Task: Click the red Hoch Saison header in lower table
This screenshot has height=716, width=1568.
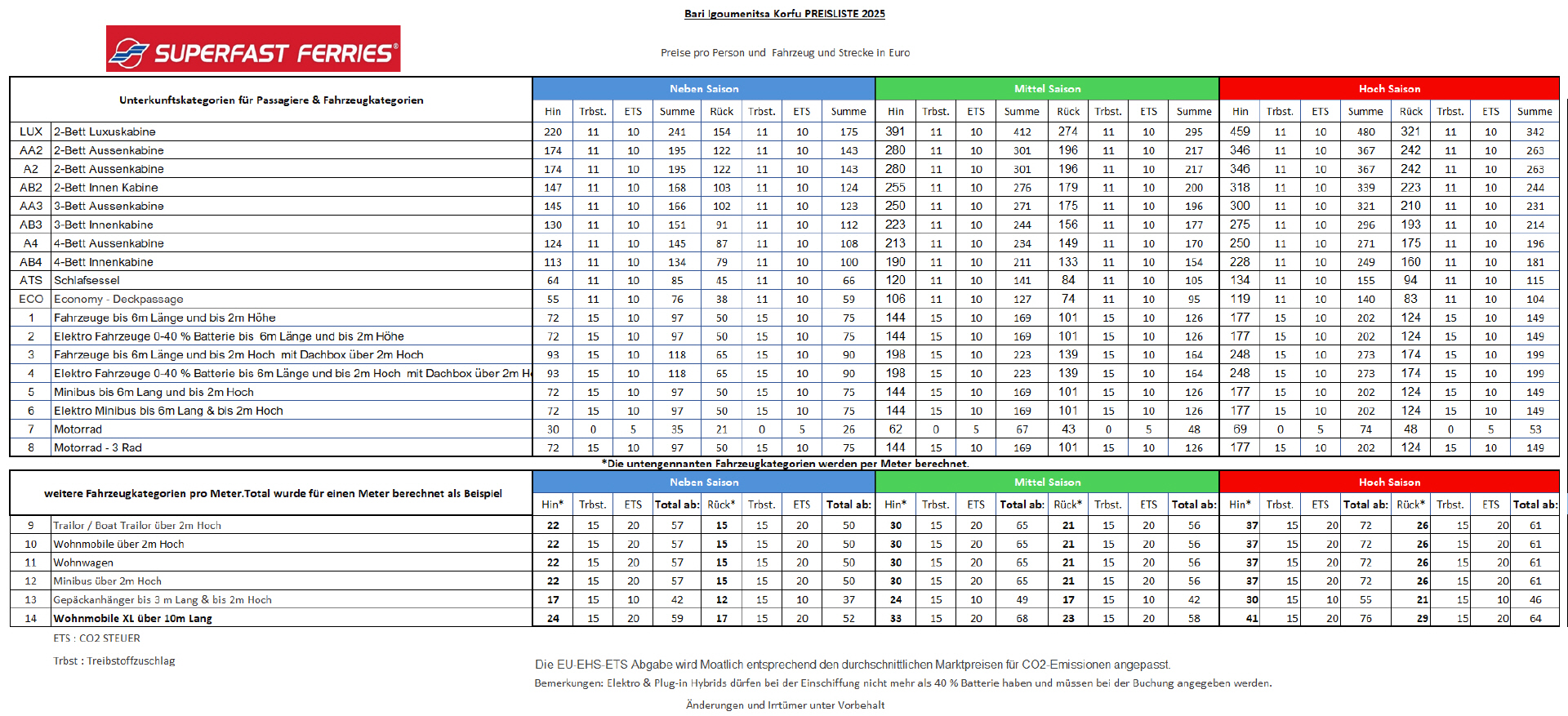Action: click(x=1388, y=483)
